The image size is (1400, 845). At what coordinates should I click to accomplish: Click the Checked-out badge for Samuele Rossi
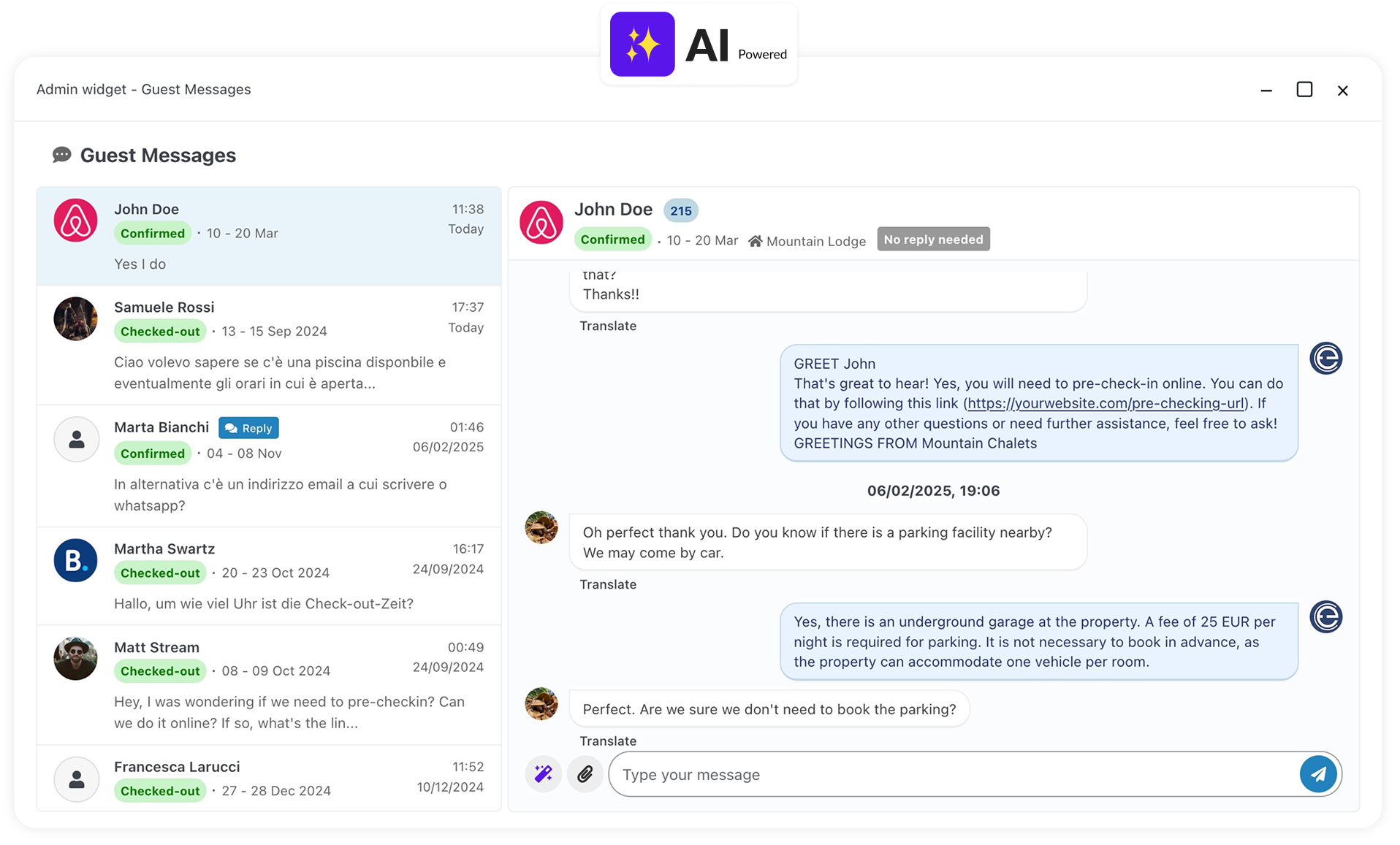tap(160, 332)
